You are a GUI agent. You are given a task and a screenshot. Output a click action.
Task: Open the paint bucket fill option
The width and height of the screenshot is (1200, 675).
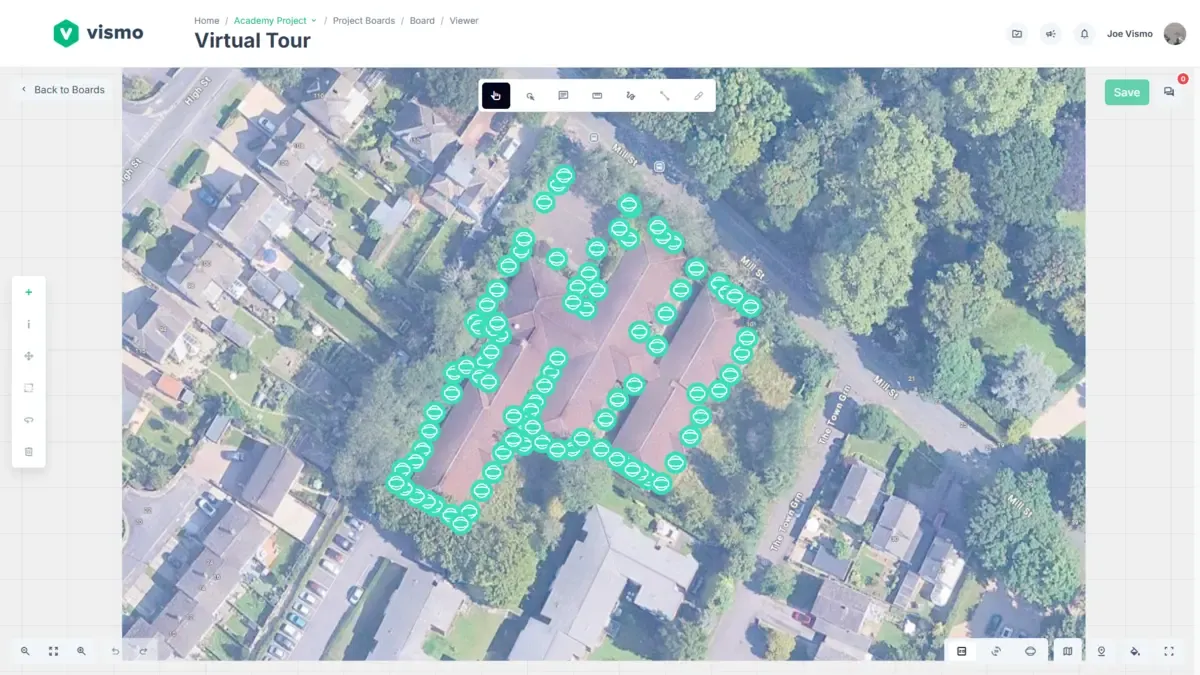(1135, 651)
